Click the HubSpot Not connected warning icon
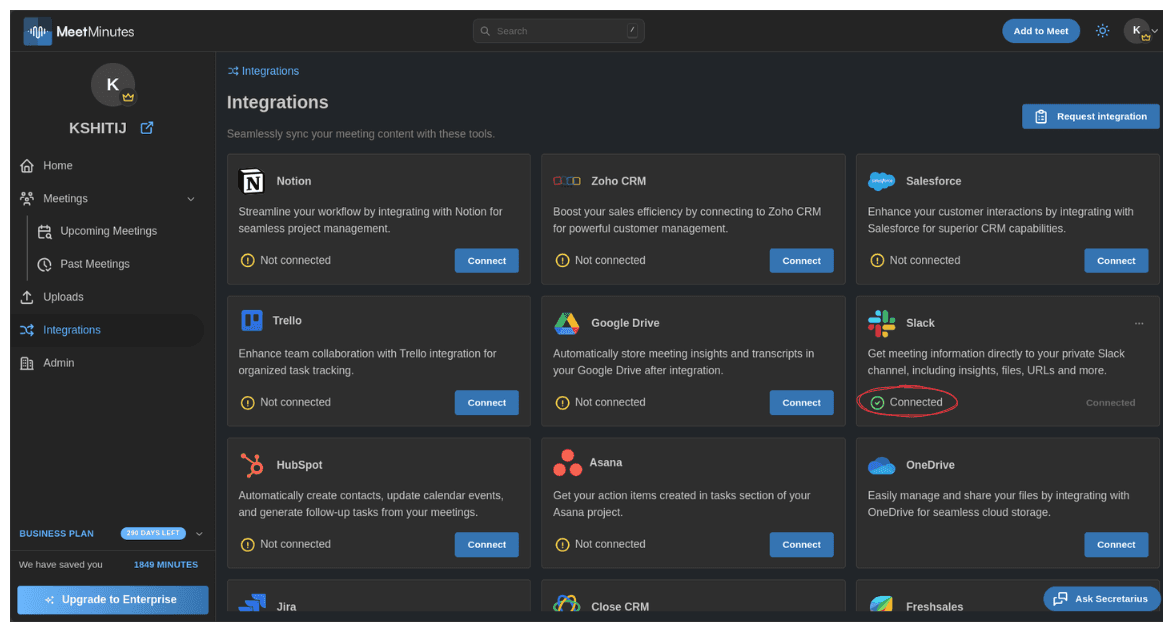This screenshot has height=632, width=1172. pyautogui.click(x=247, y=545)
